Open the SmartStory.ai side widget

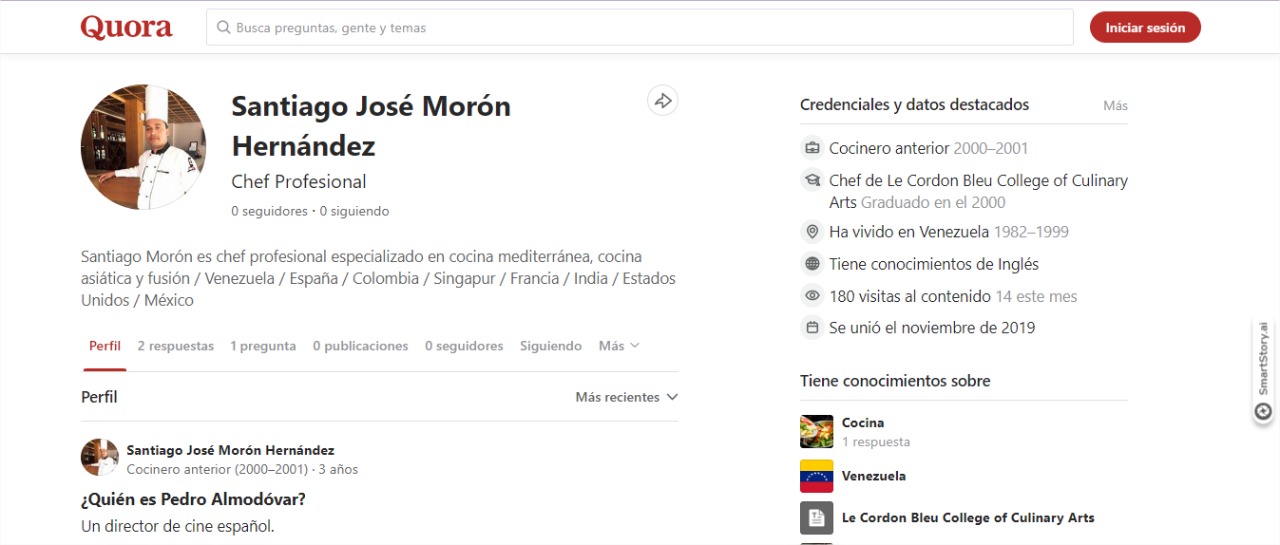tap(1263, 371)
